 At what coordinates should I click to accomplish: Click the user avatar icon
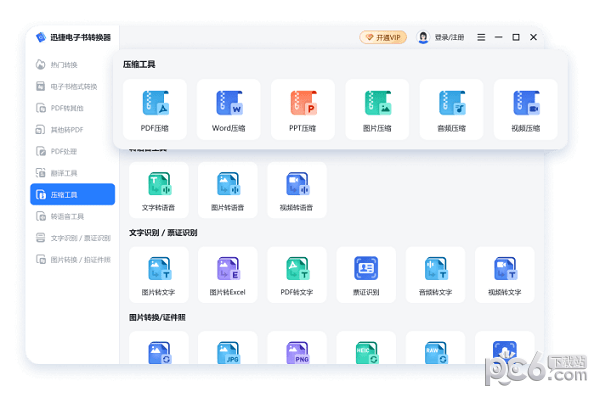(423, 37)
